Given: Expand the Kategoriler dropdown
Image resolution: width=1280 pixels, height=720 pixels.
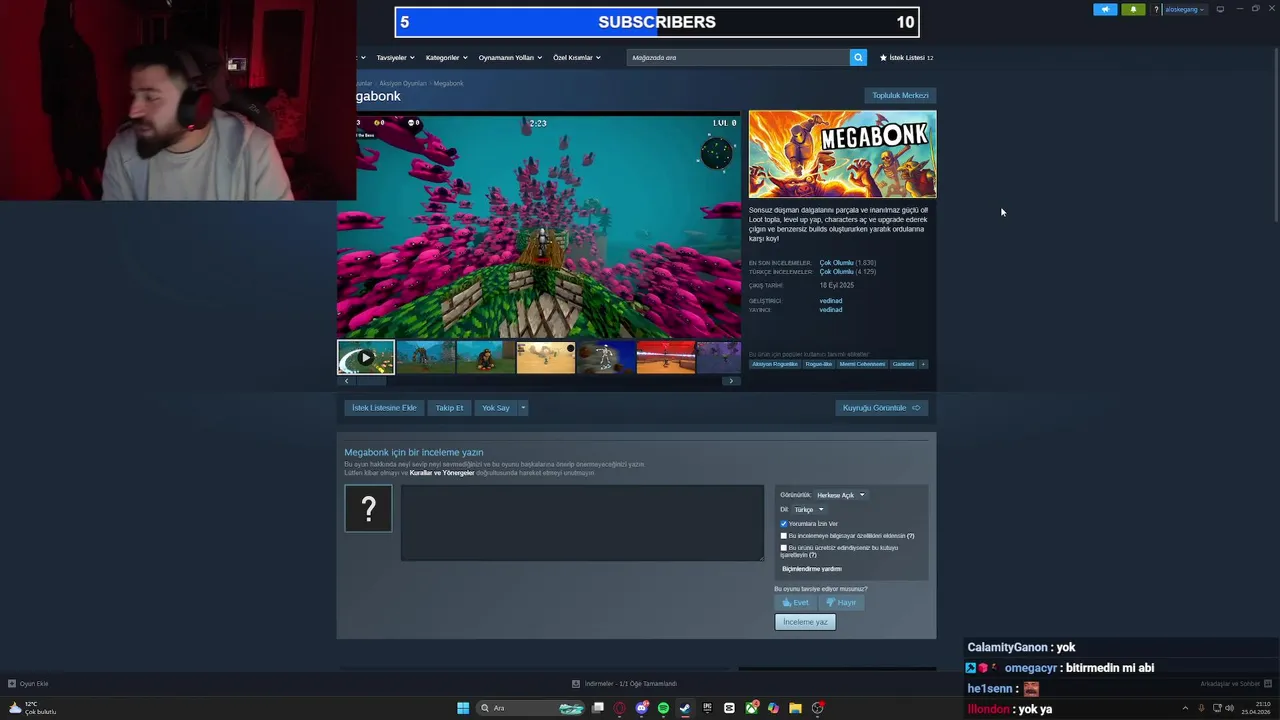Looking at the screenshot, I should coord(446,58).
